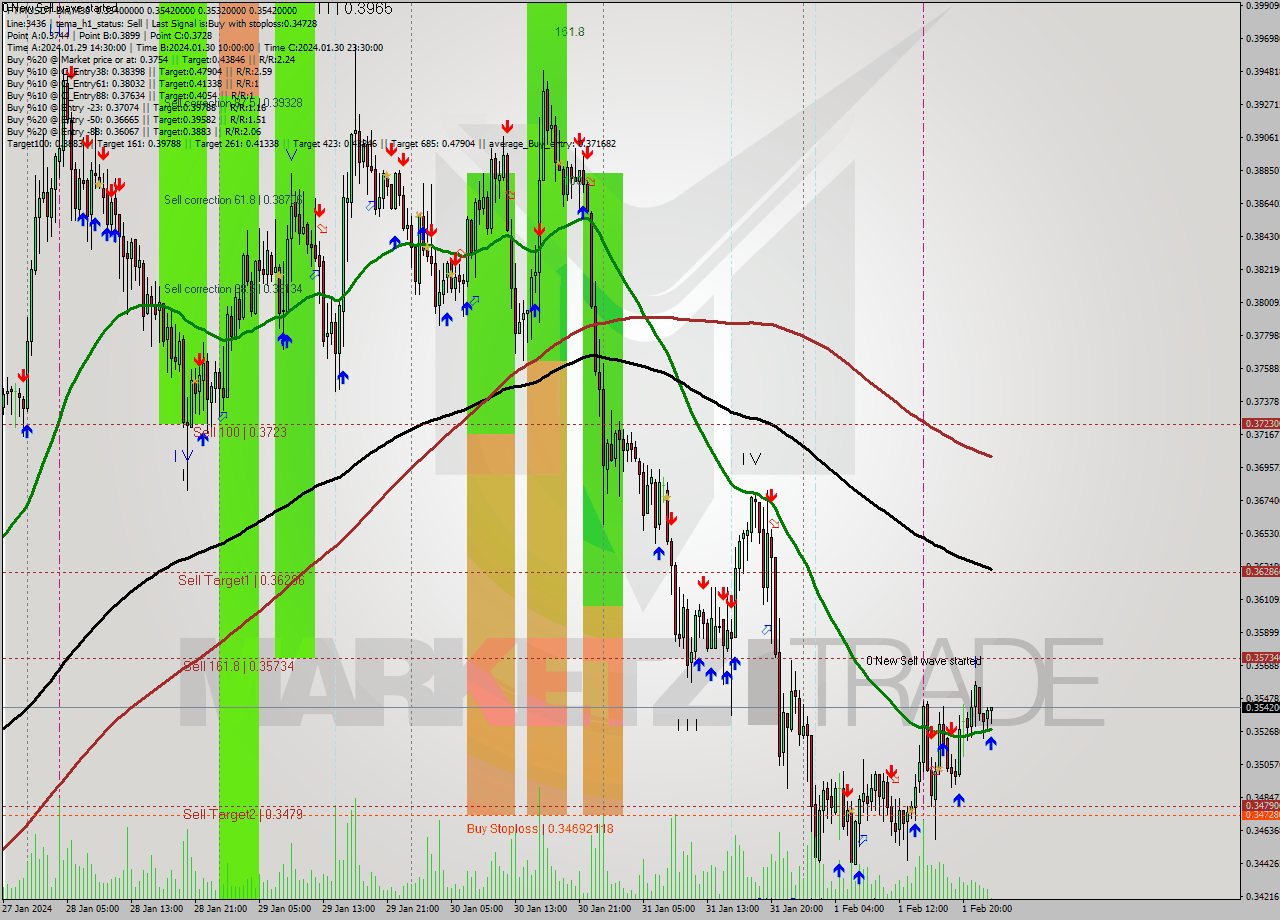Click the '27 Jan 2024' time axis label
This screenshot has width=1280, height=920.
26,910
